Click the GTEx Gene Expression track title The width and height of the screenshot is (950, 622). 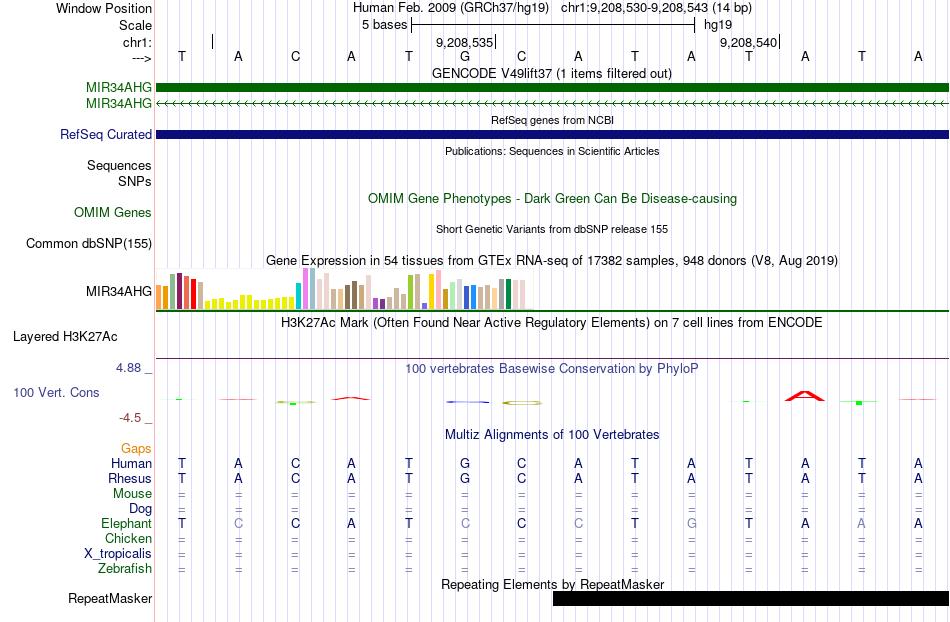click(552, 260)
